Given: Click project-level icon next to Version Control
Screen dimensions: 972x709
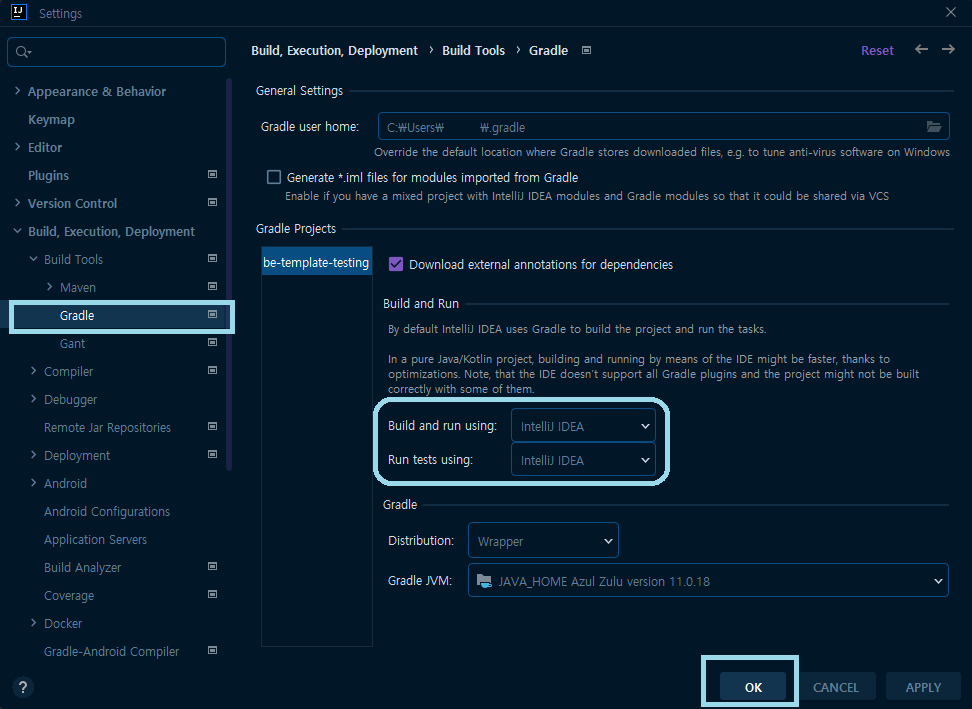Looking at the screenshot, I should point(213,202).
